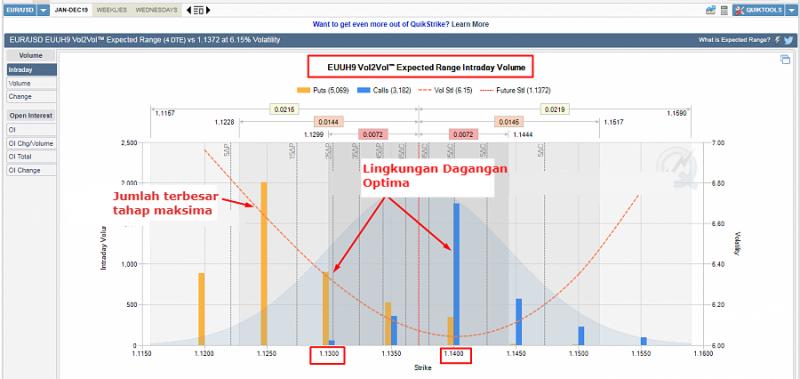Image resolution: width=800 pixels, height=379 pixels.
Task: Open the calculator icon
Action: [723, 10]
